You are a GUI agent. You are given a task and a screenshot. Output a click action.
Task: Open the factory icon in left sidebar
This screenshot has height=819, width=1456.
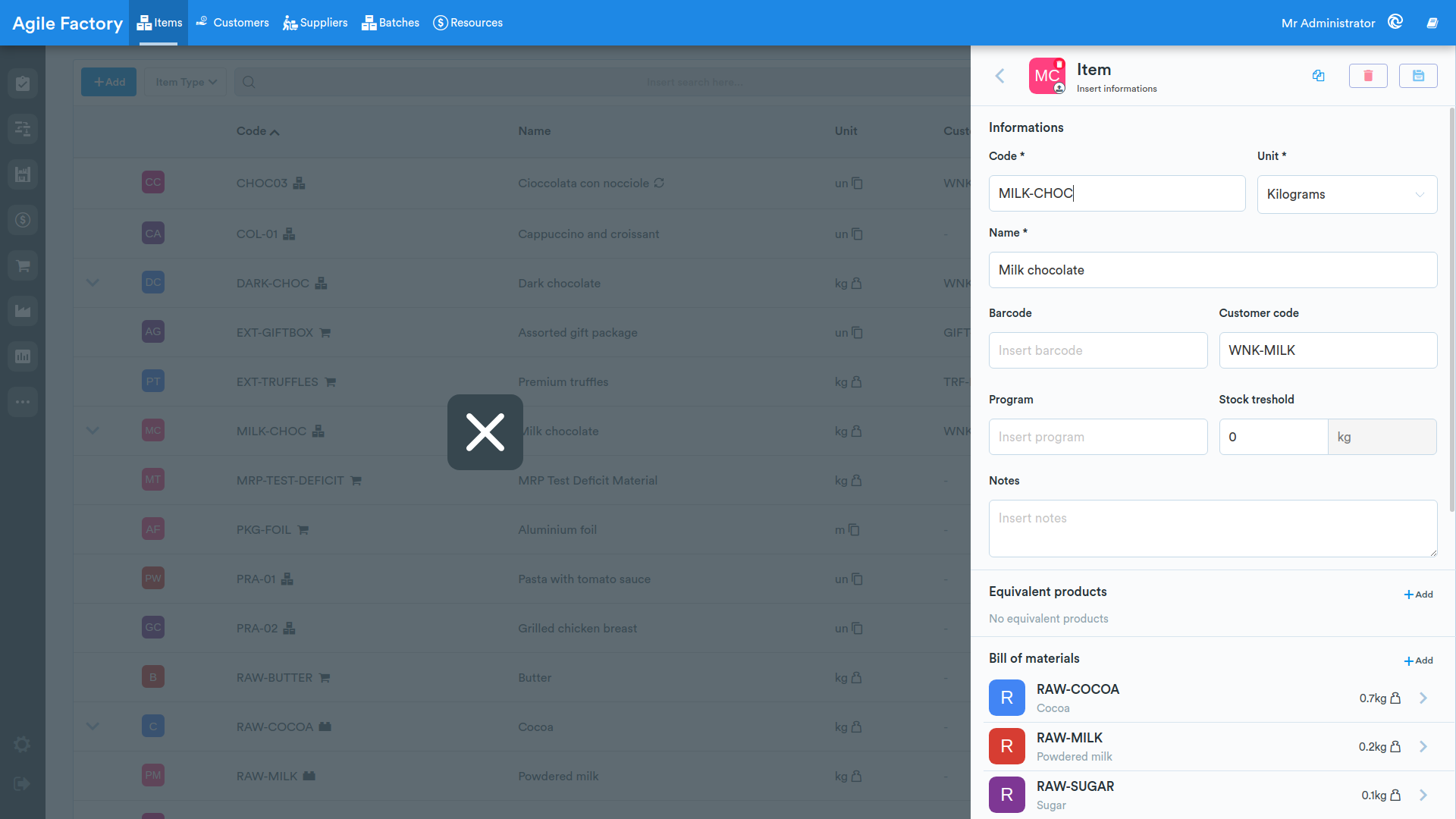(23, 174)
